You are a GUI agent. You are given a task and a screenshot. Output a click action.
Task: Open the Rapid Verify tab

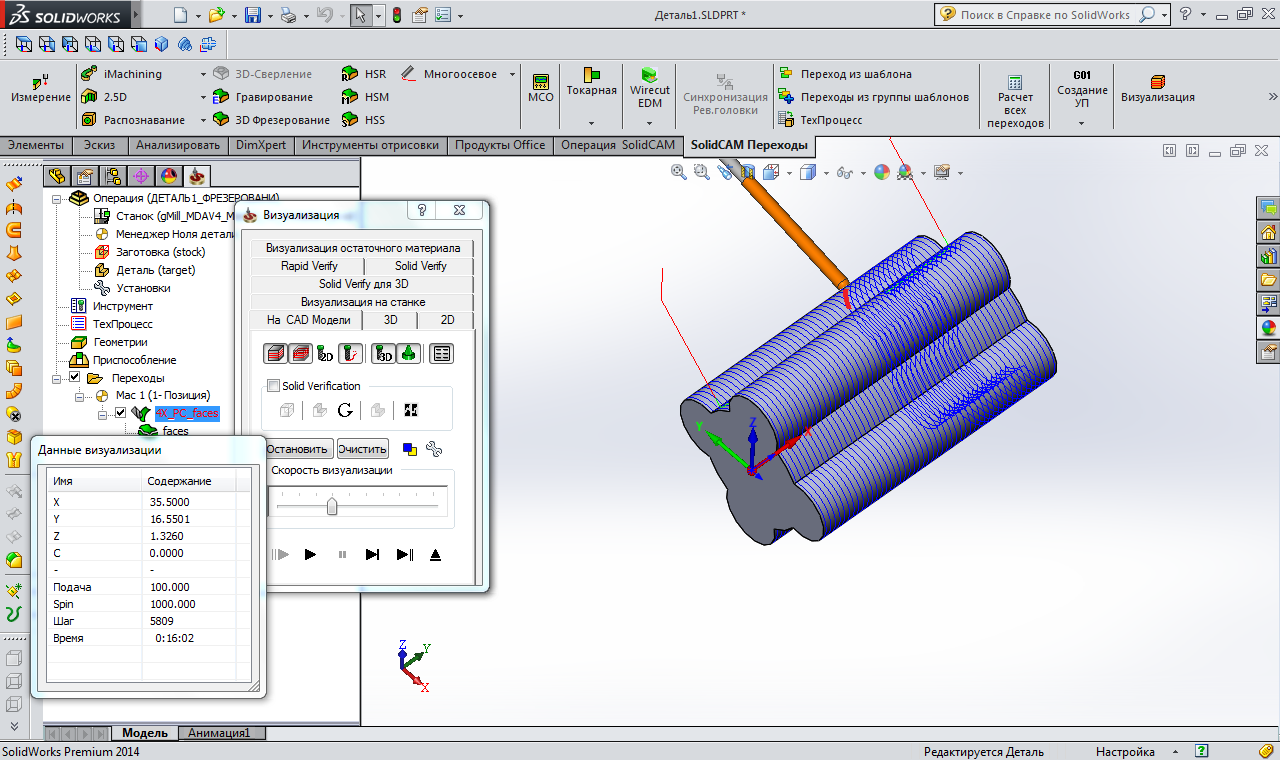pyautogui.click(x=309, y=266)
